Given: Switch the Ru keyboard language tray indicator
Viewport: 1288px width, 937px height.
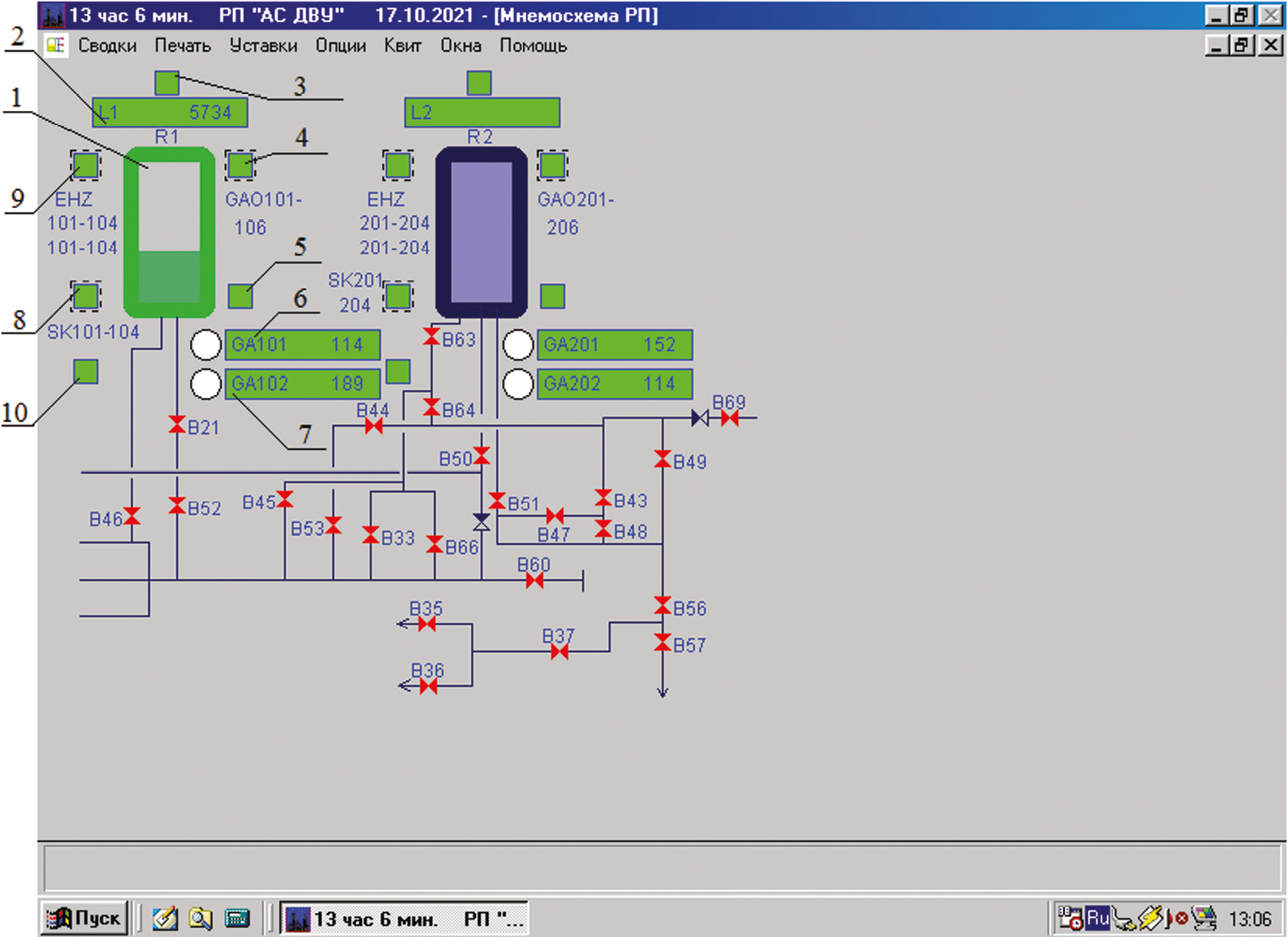Looking at the screenshot, I should [x=1097, y=919].
